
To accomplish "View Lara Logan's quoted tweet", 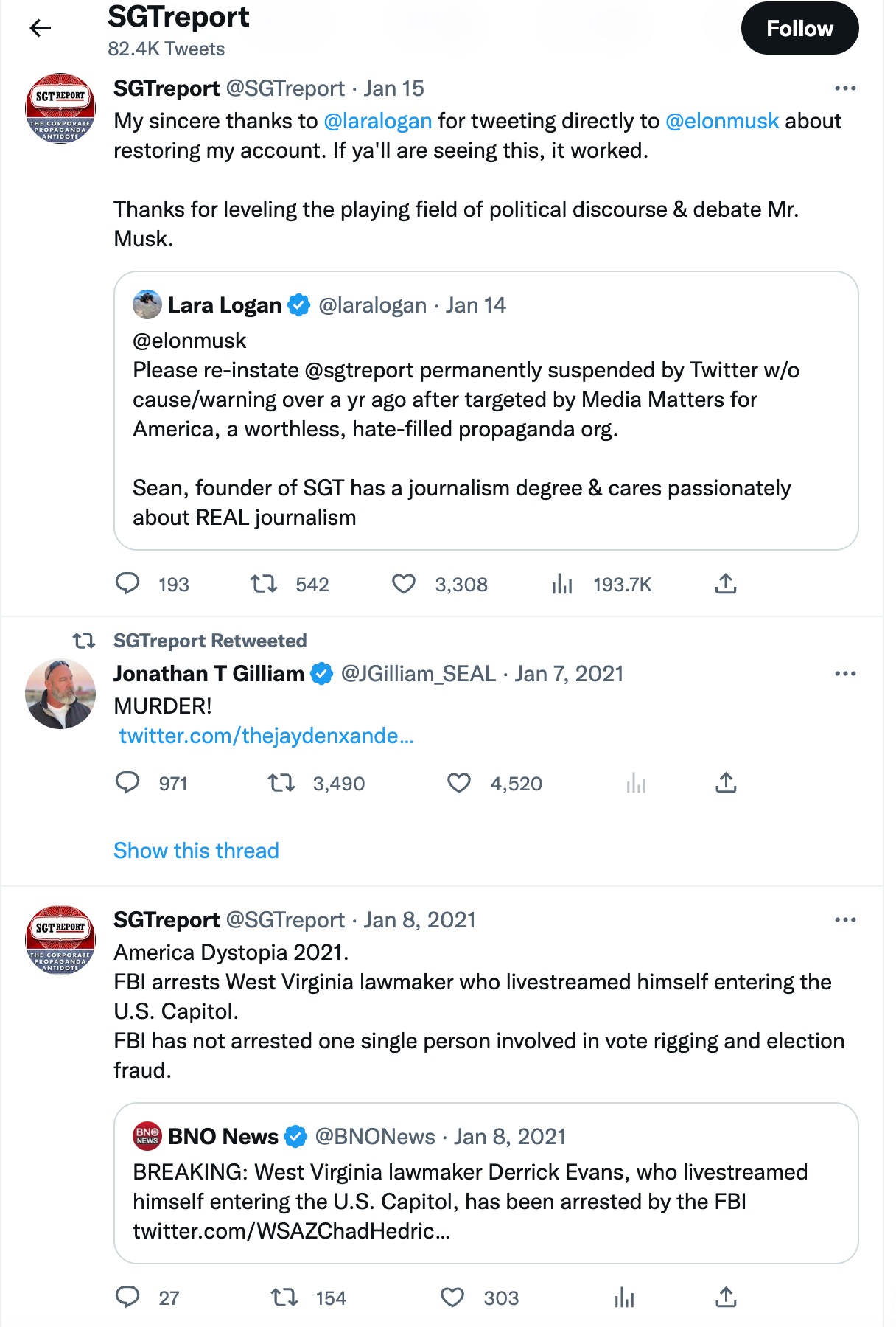I will tap(486, 411).
